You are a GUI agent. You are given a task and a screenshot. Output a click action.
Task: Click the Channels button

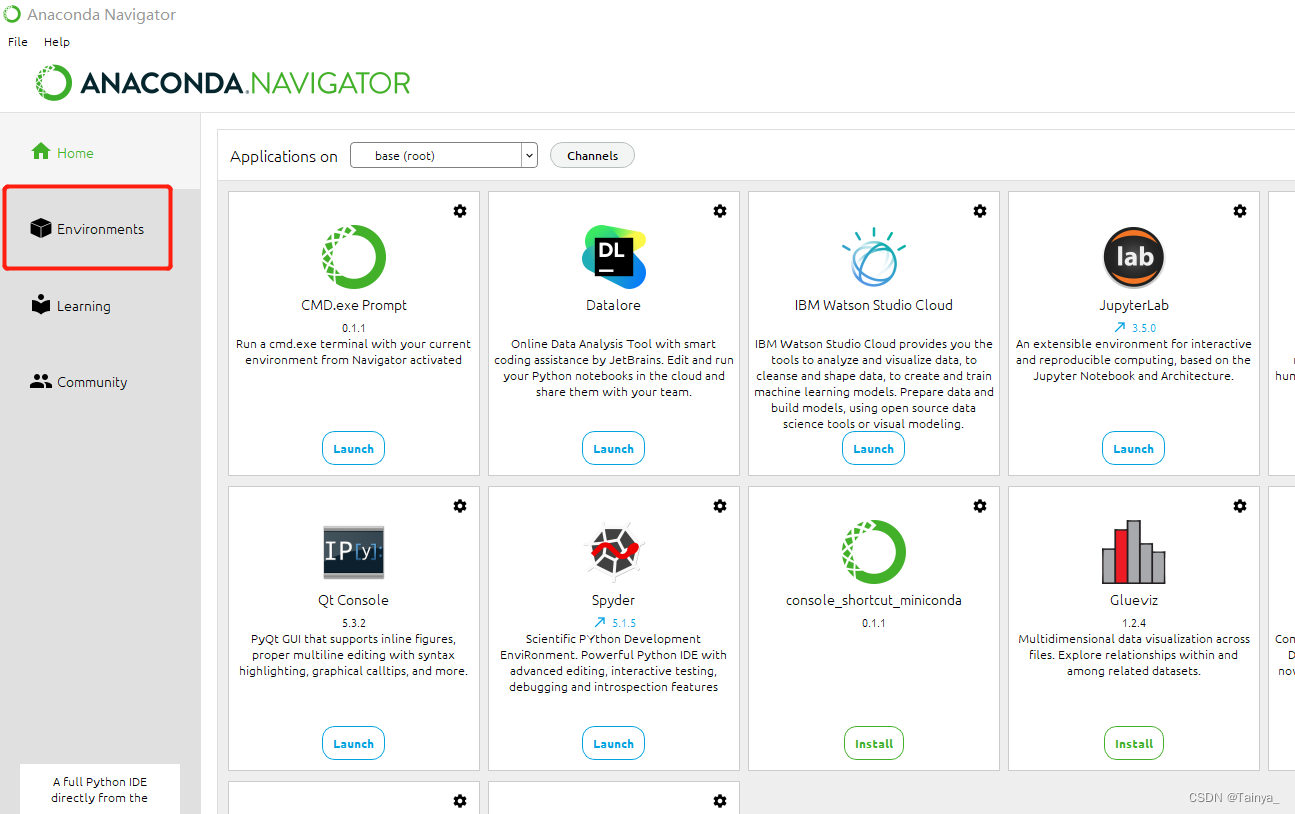(x=592, y=155)
